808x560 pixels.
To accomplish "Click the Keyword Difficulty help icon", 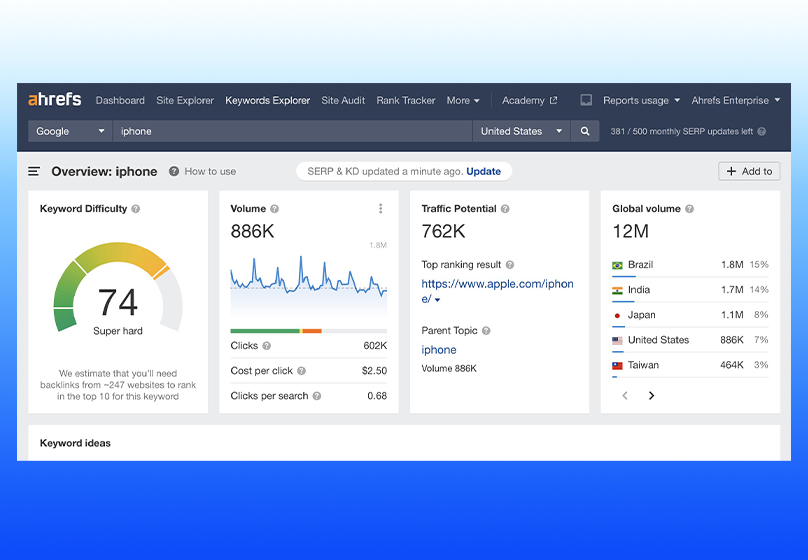I will (x=136, y=209).
